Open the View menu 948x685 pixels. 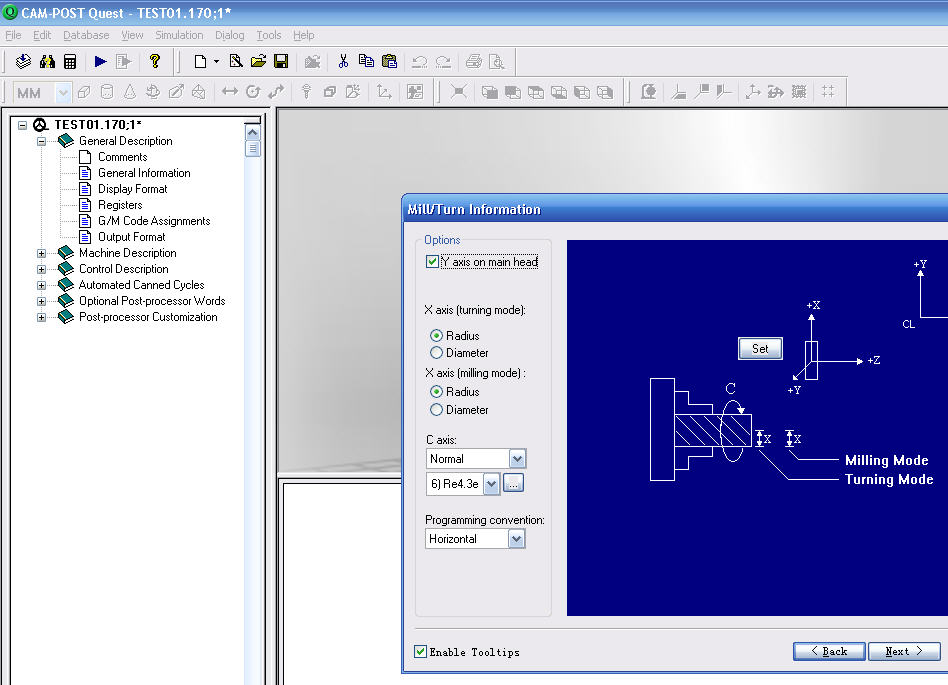coord(132,35)
